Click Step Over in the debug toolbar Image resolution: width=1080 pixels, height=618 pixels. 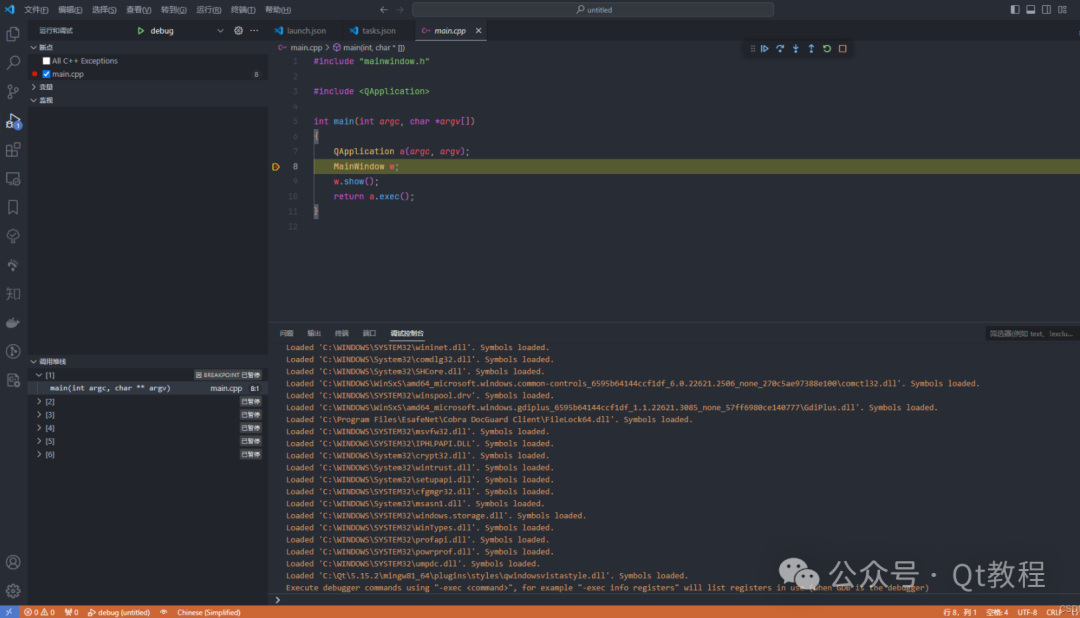[780, 49]
